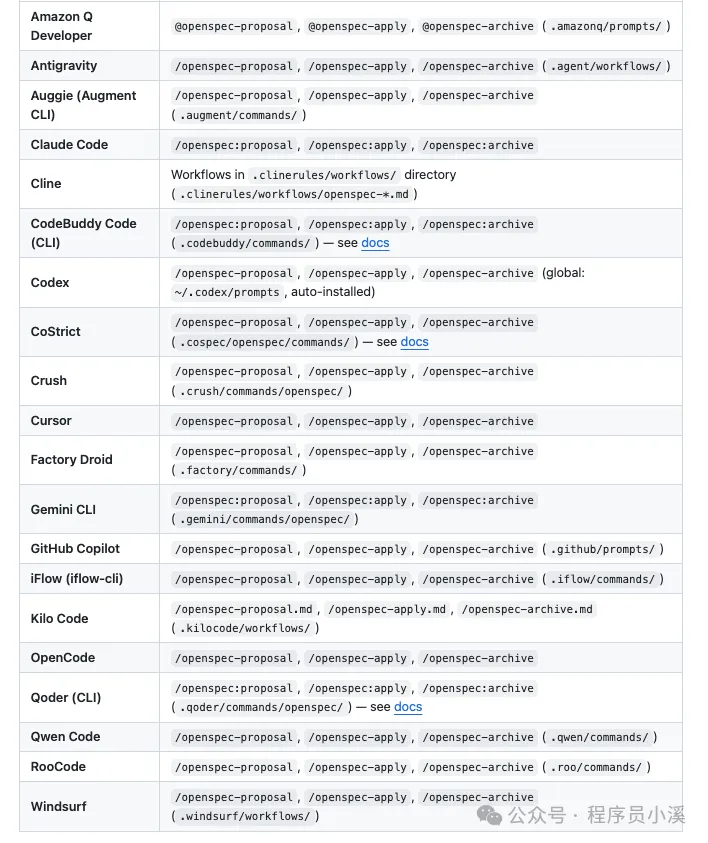Click the Windsurf row label
708x843 pixels.
(x=59, y=806)
